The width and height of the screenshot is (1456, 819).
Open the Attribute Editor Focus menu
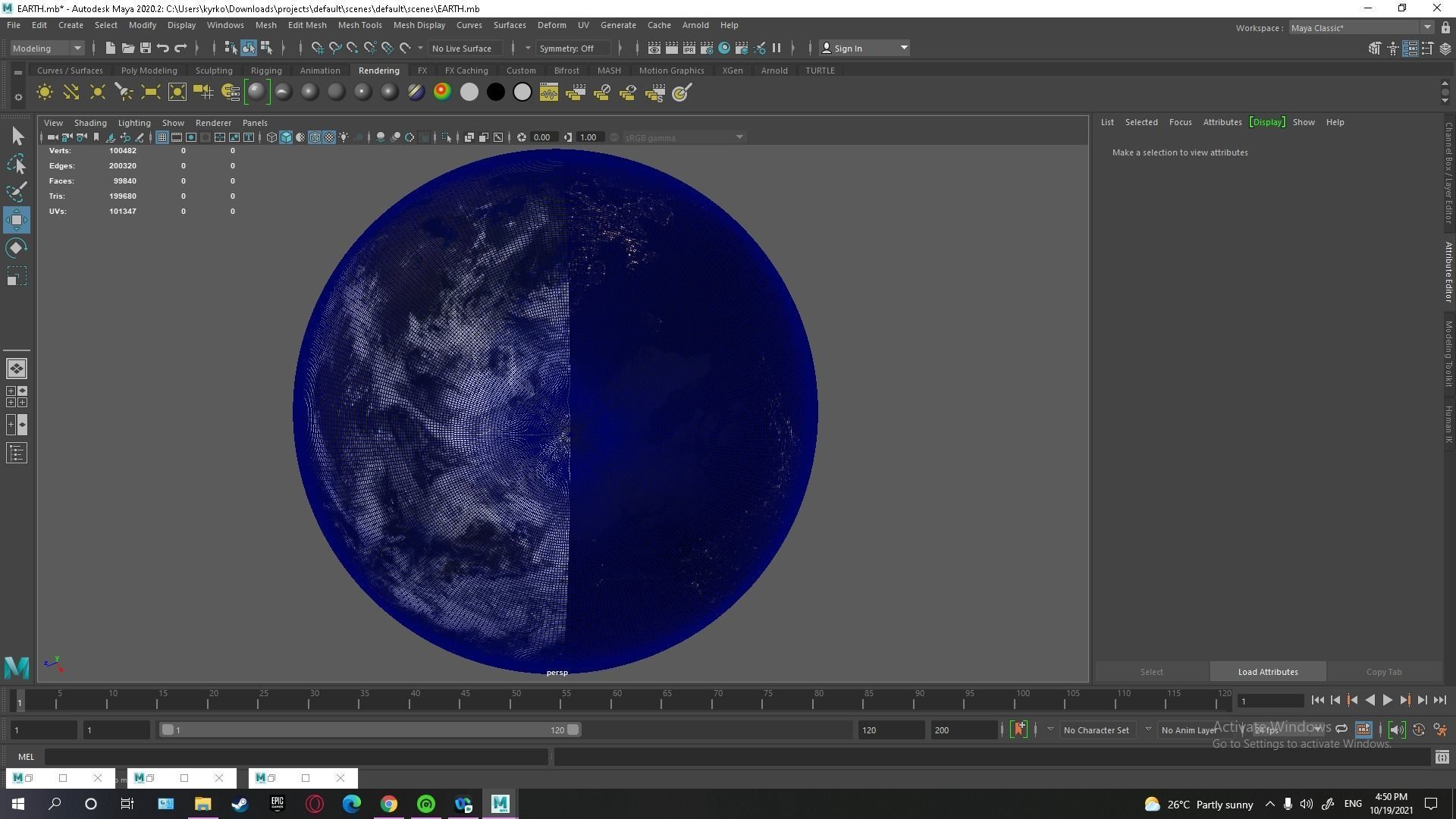[1180, 122]
